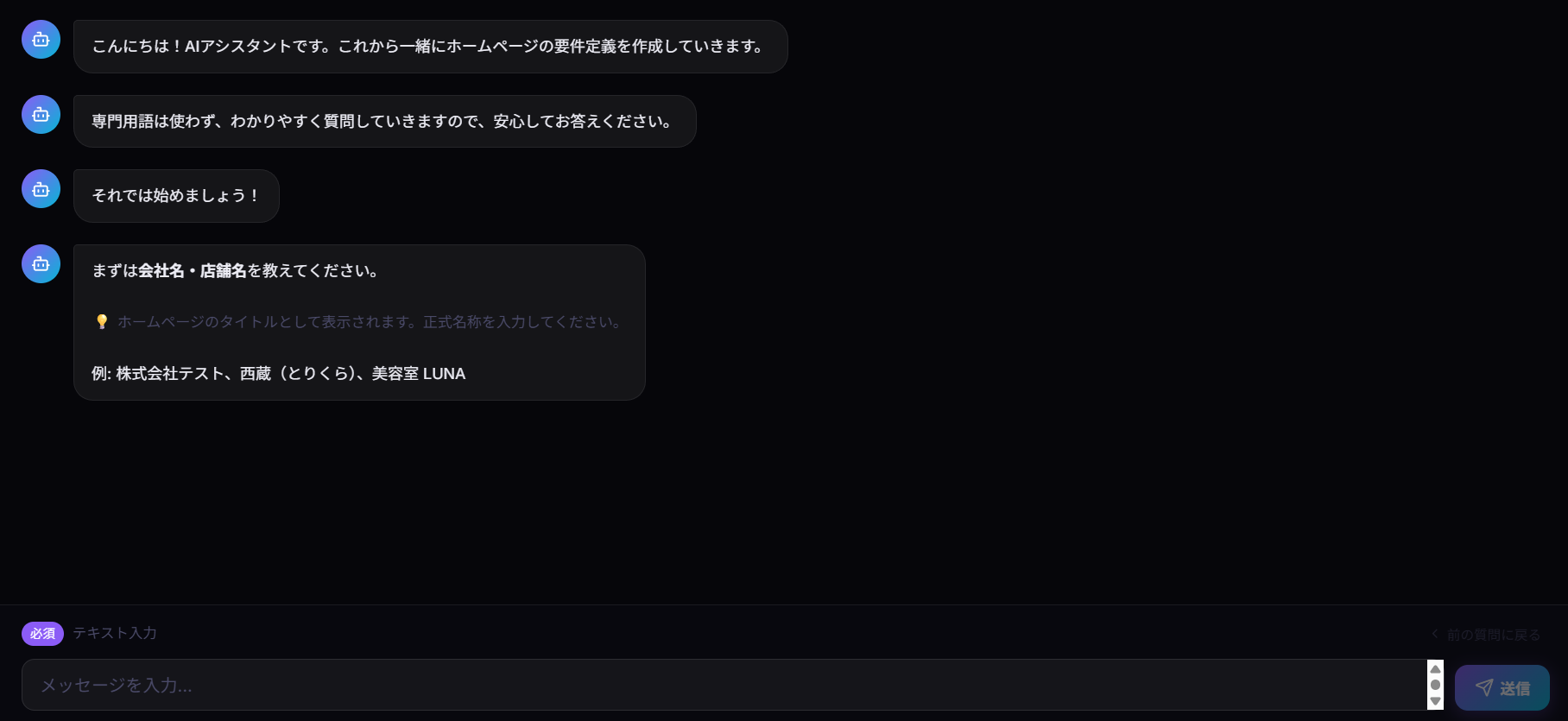Select the 会社名・店舗名 question bubble
This screenshot has width=1568, height=721.
click(359, 322)
